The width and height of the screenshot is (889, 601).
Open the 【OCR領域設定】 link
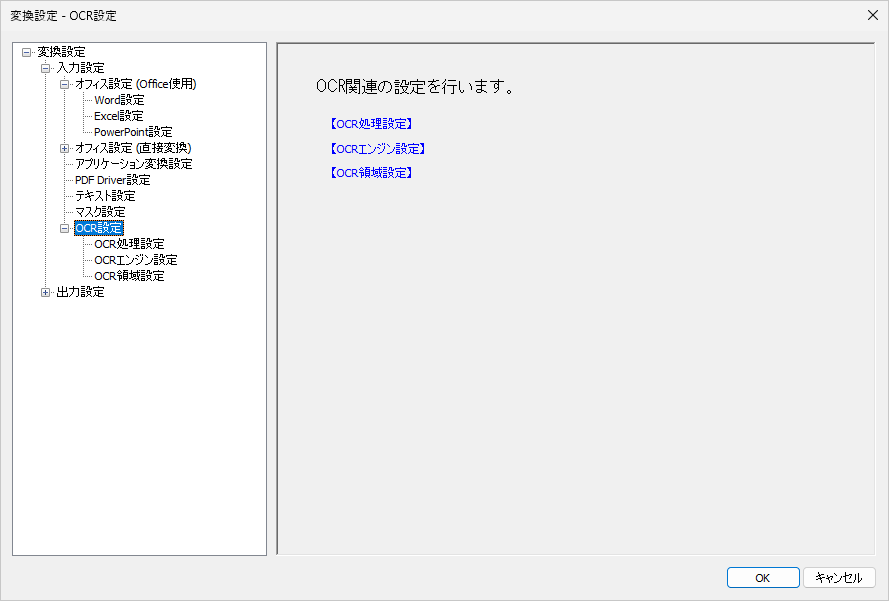[x=371, y=172]
